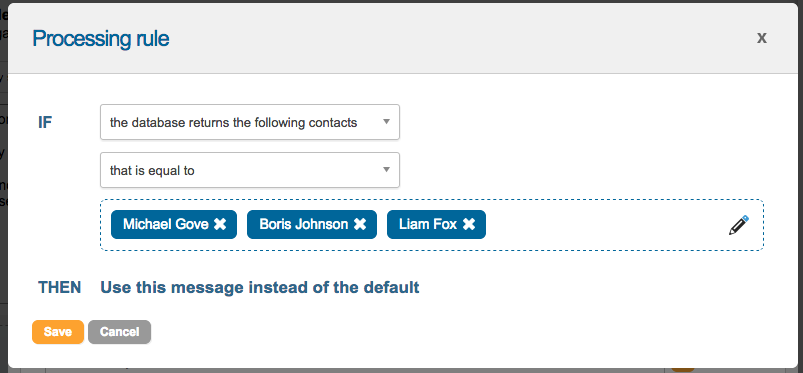
Task: Click the arrow on the condition-type dropdown
Action: pyautogui.click(x=387, y=122)
